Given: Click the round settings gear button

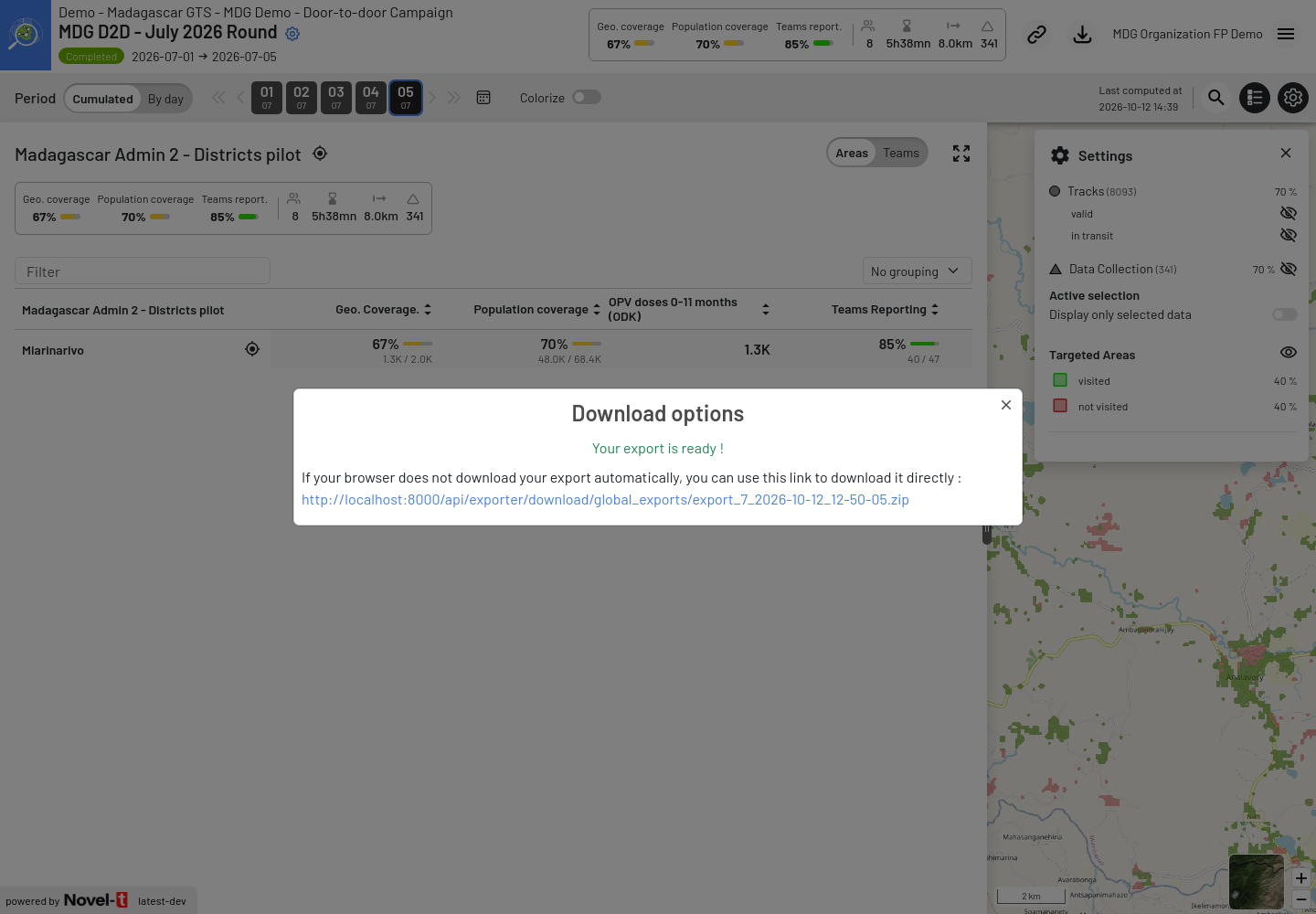Looking at the screenshot, I should click(x=1293, y=98).
